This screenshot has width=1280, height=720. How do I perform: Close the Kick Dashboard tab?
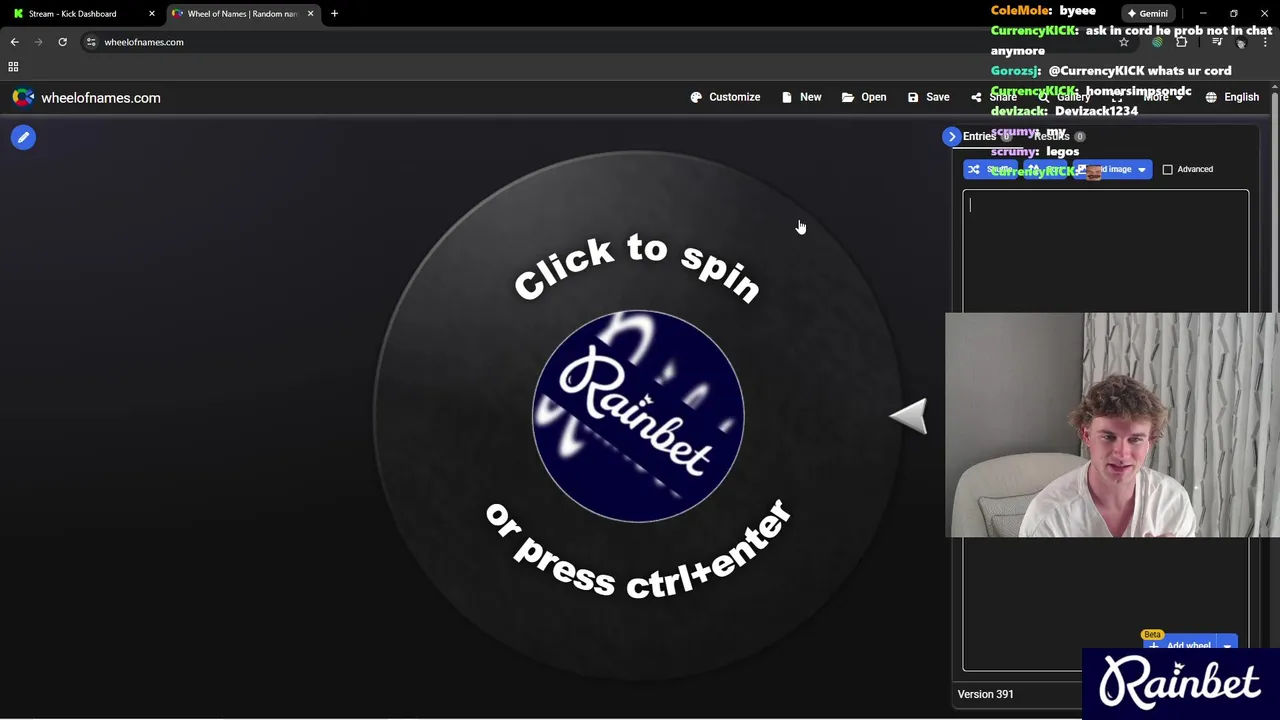click(152, 13)
